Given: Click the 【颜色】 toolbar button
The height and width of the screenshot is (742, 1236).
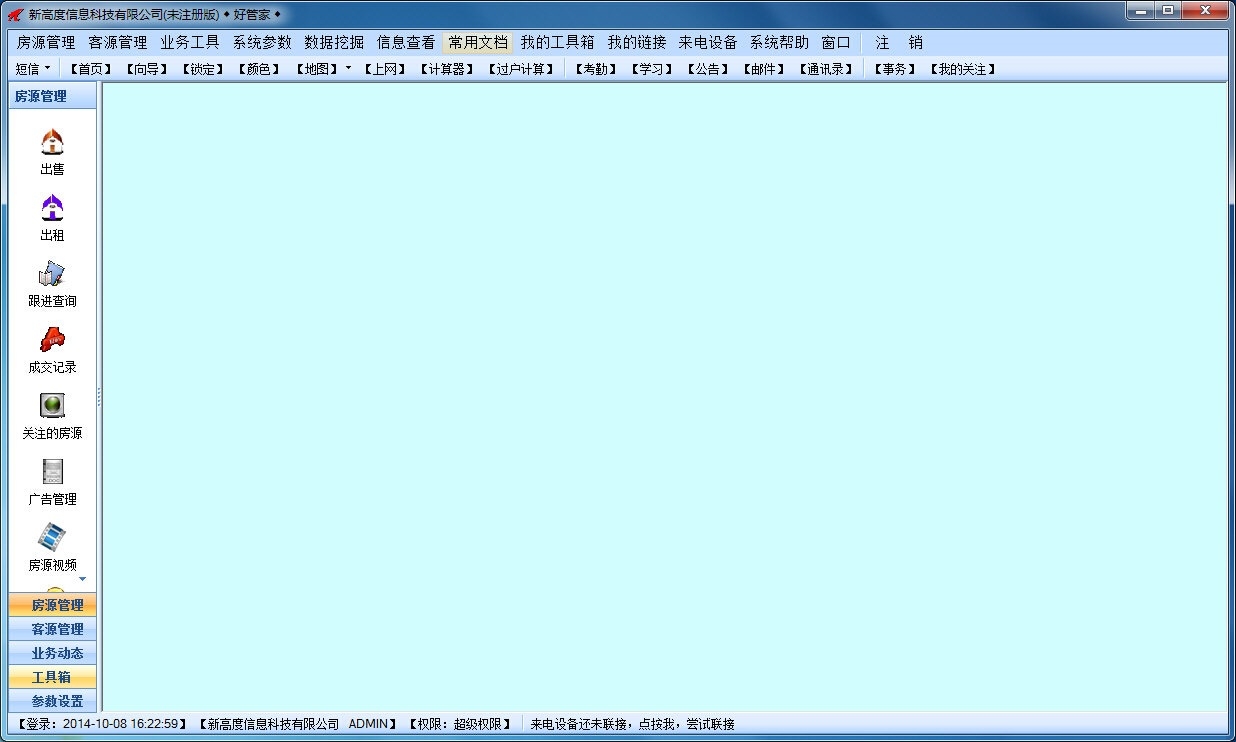Looking at the screenshot, I should point(260,69).
